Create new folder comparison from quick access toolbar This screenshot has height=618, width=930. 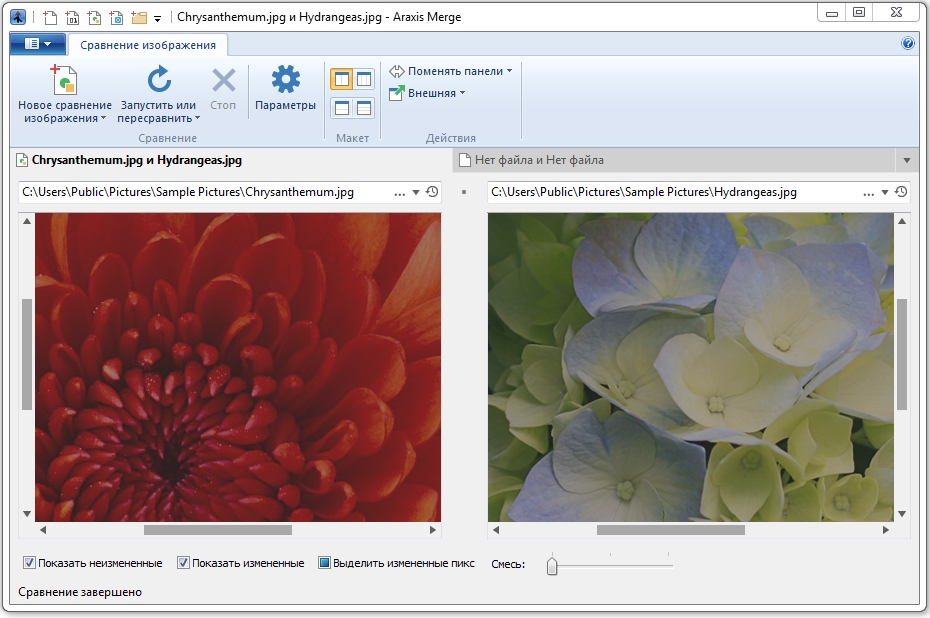pos(139,17)
